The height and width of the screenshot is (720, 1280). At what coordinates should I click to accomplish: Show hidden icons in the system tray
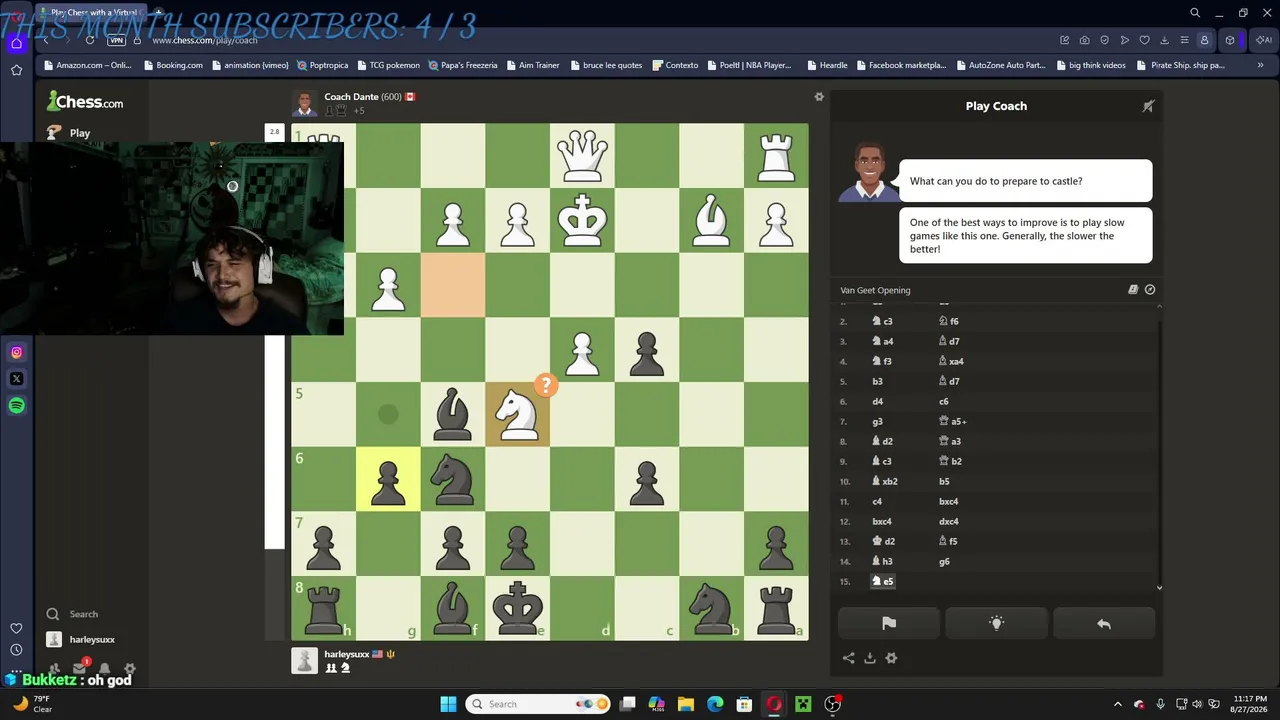[1118, 704]
